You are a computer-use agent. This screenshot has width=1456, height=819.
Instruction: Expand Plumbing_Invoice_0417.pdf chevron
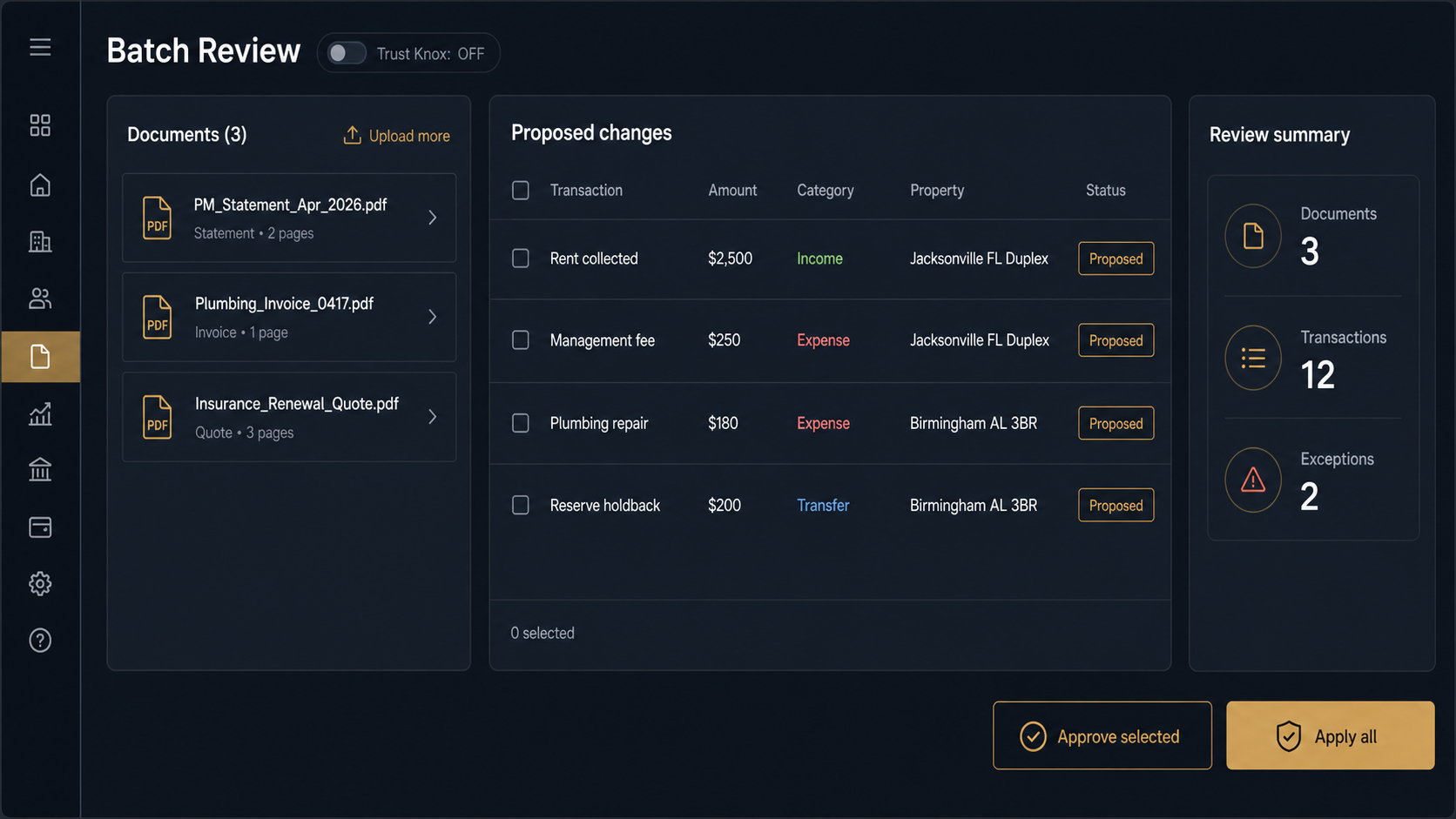433,317
